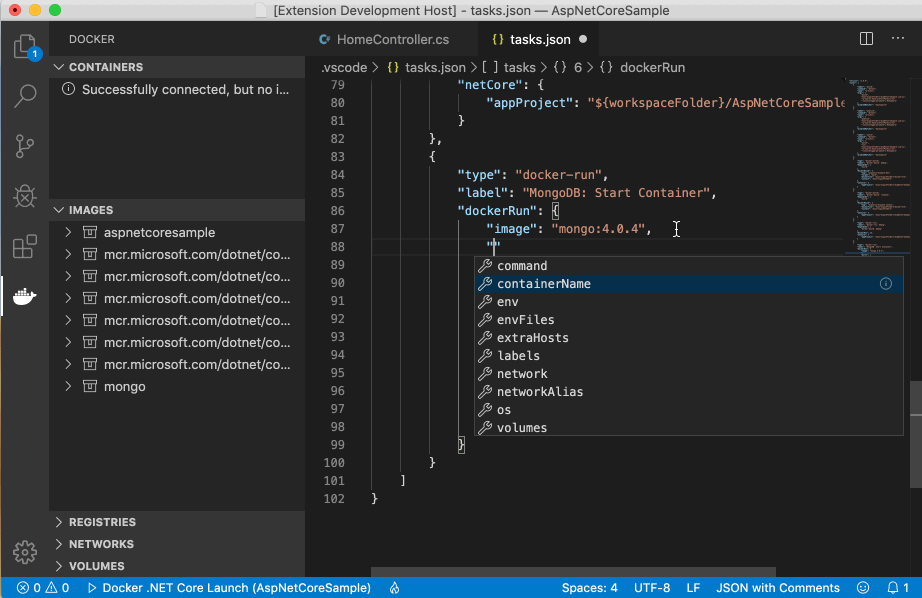The height and width of the screenshot is (598, 922).
Task: Click the "docker-run" type value
Action: 558,175
